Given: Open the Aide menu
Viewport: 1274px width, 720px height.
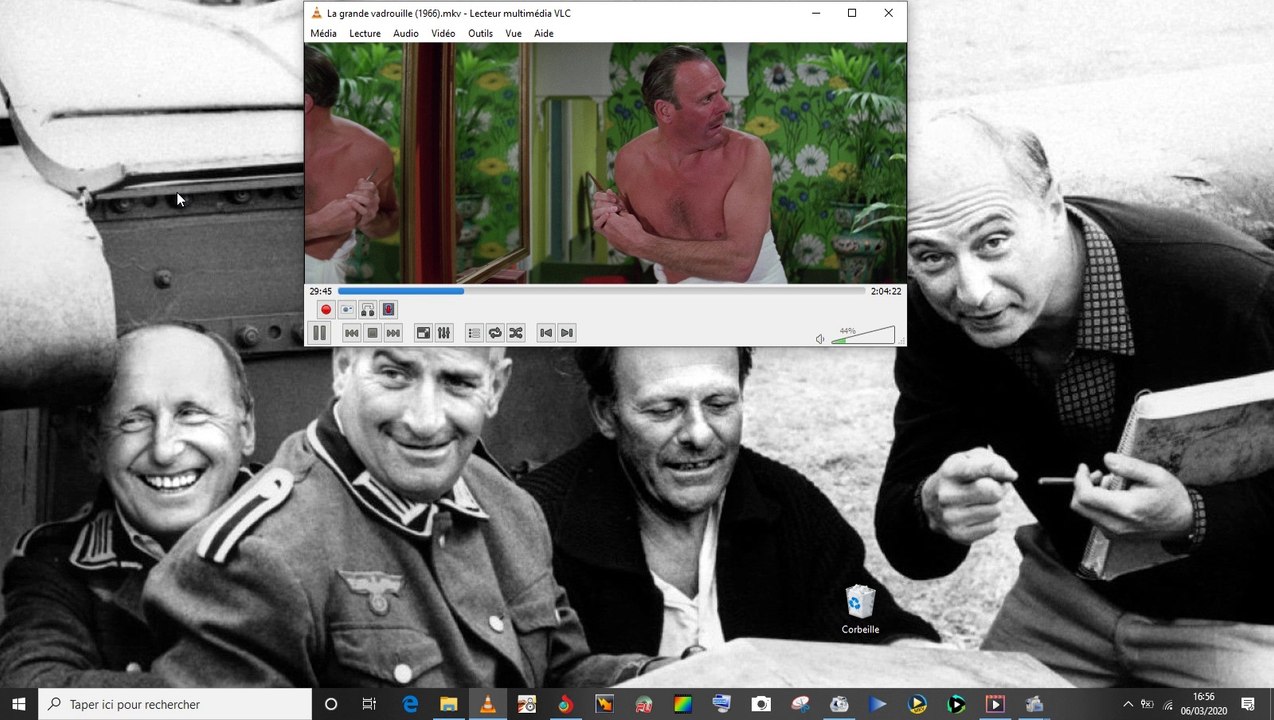Looking at the screenshot, I should click(544, 33).
